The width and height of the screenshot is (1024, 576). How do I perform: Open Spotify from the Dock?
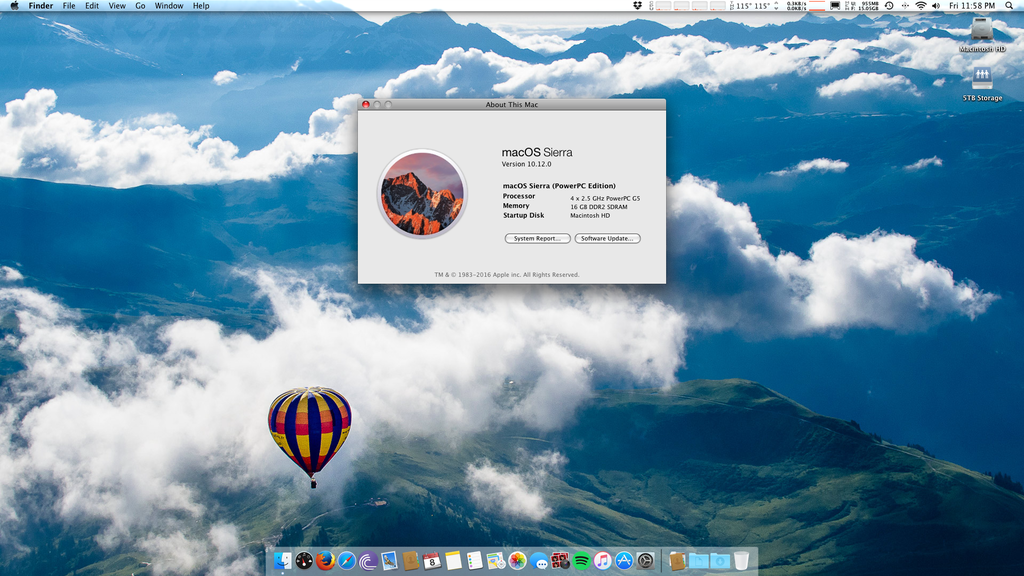[x=581, y=560]
